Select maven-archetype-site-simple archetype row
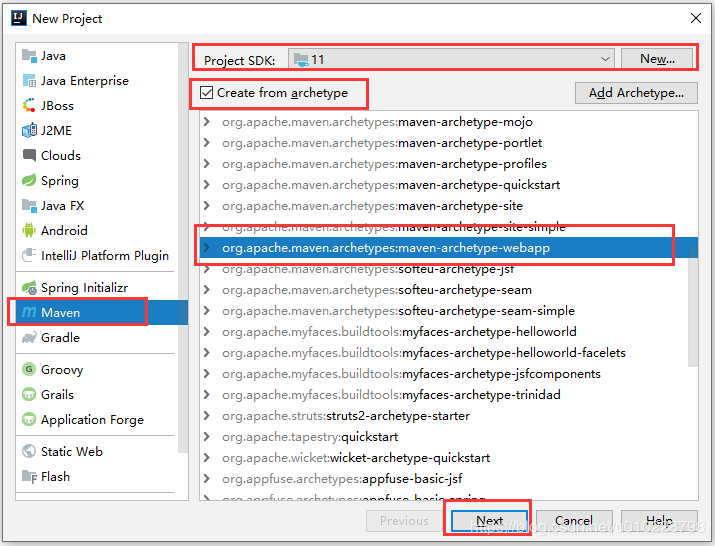This screenshot has width=715, height=546. tap(448, 227)
